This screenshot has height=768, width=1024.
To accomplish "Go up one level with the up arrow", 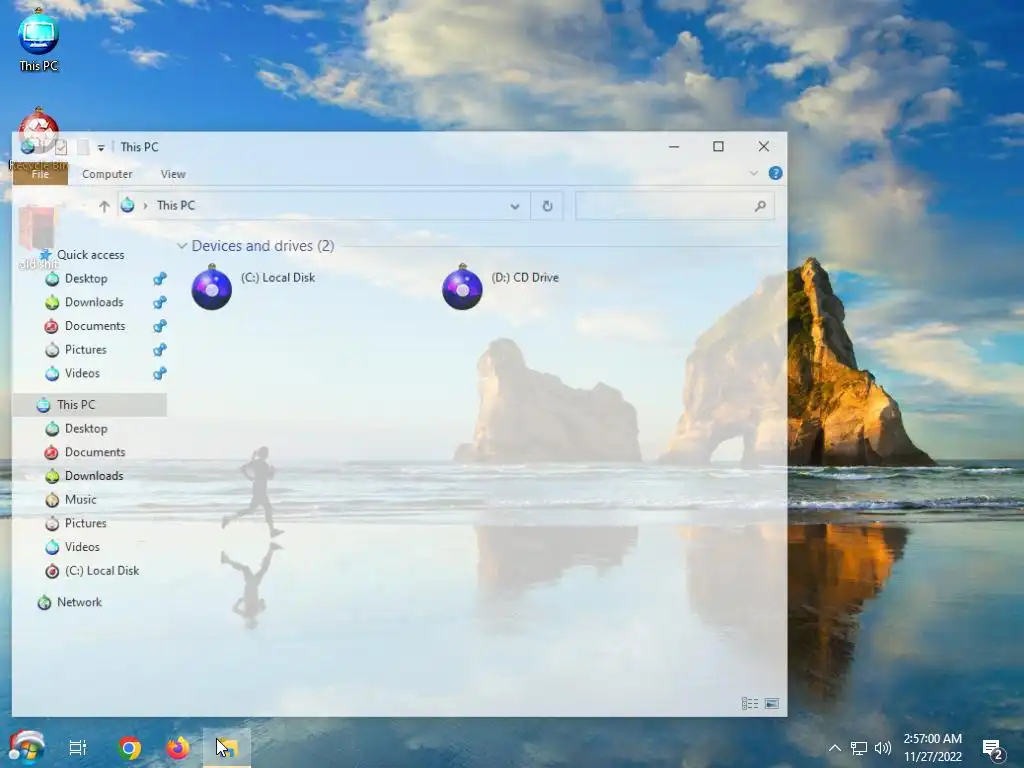I will (x=104, y=206).
